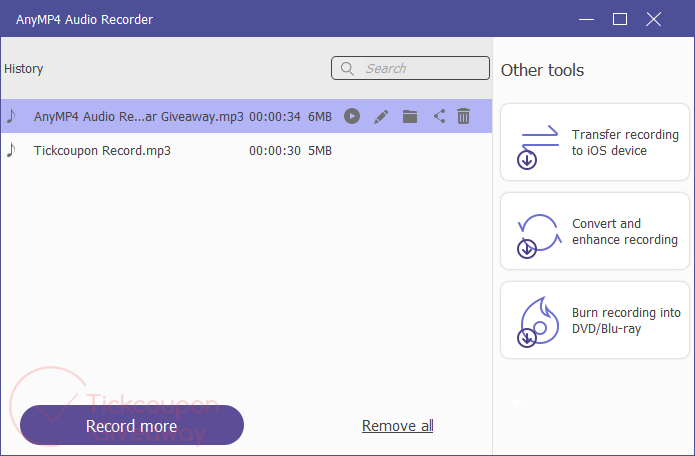
Task: Click the flame disc burn icon
Action: point(538,322)
